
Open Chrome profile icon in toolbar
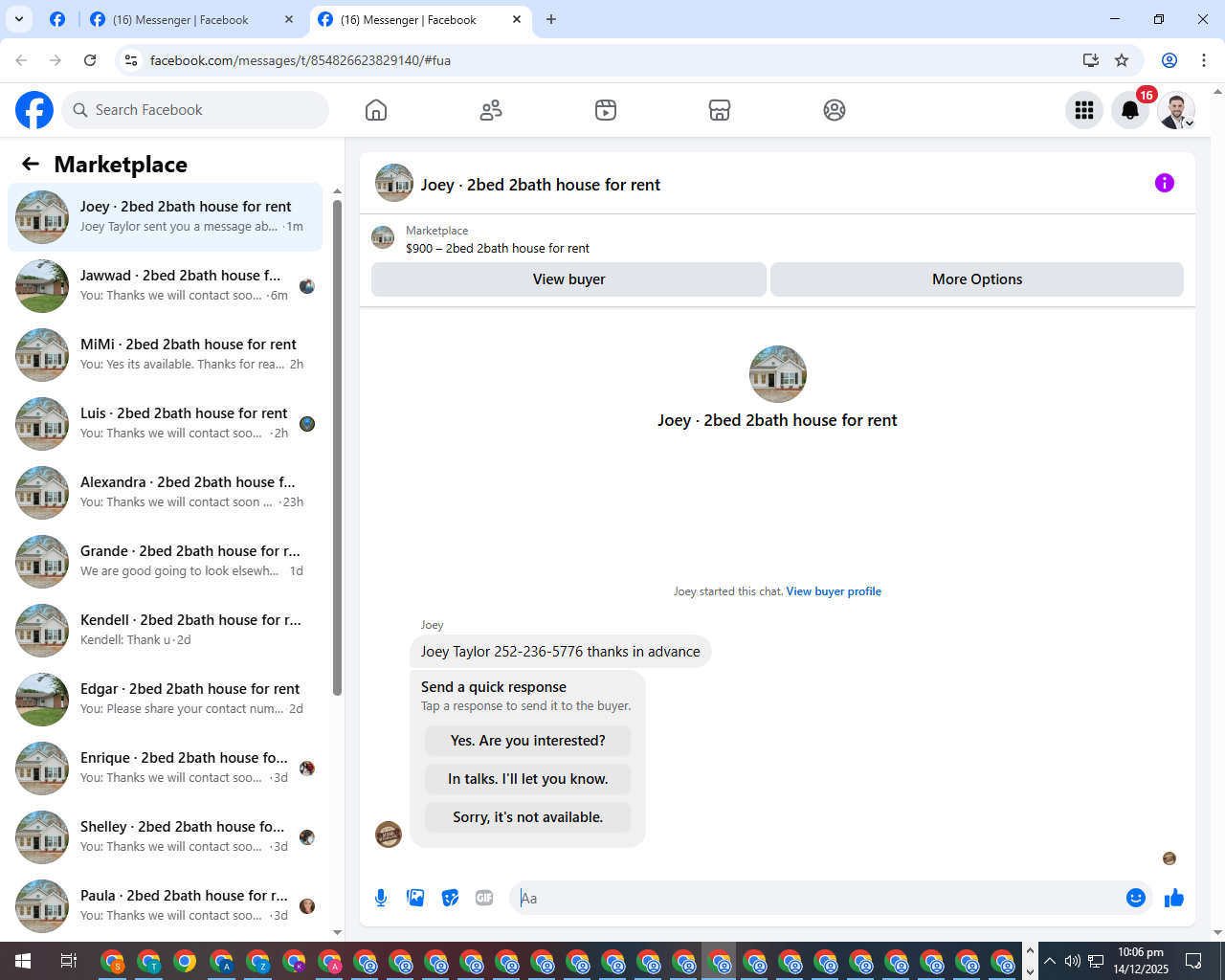(1169, 60)
